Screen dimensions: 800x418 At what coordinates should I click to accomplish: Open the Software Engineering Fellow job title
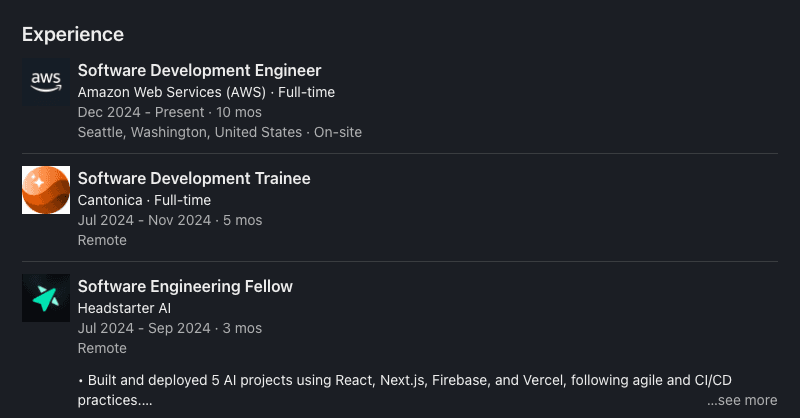point(185,286)
